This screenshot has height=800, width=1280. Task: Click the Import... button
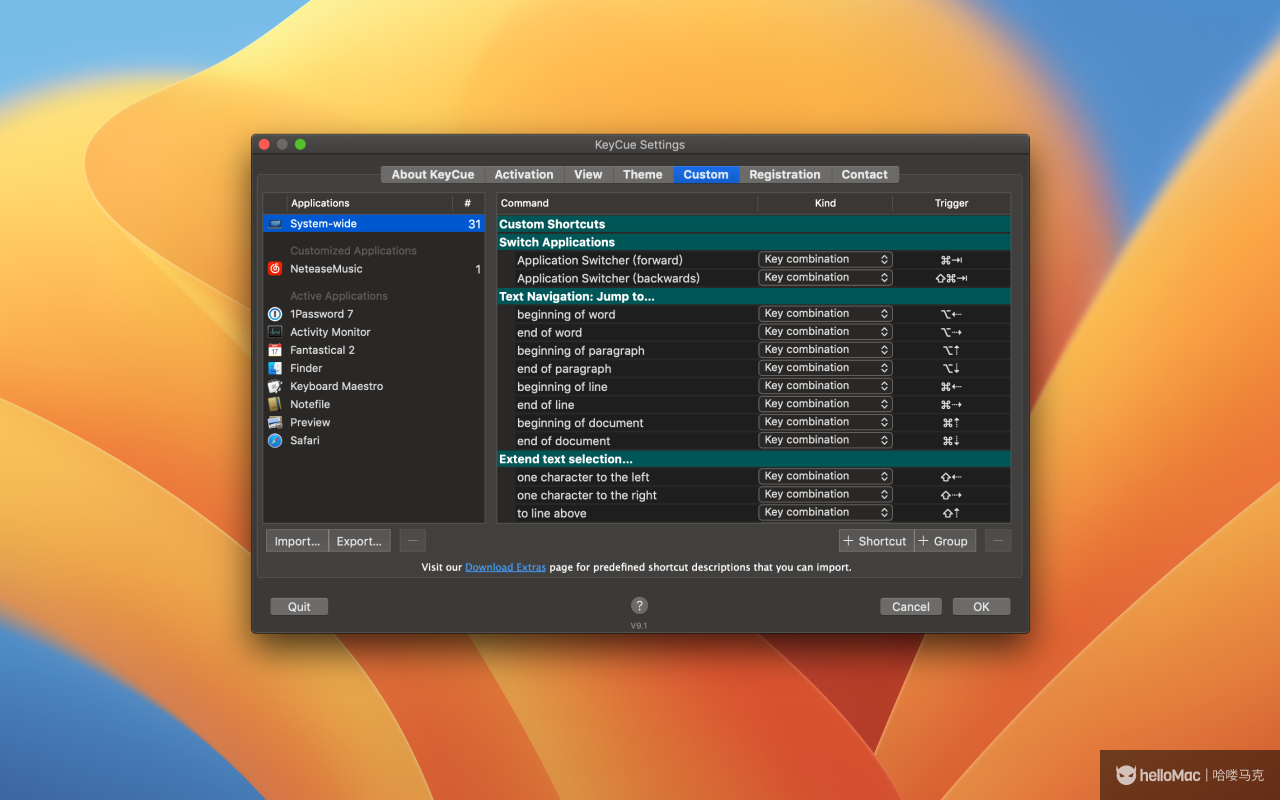tap(297, 541)
